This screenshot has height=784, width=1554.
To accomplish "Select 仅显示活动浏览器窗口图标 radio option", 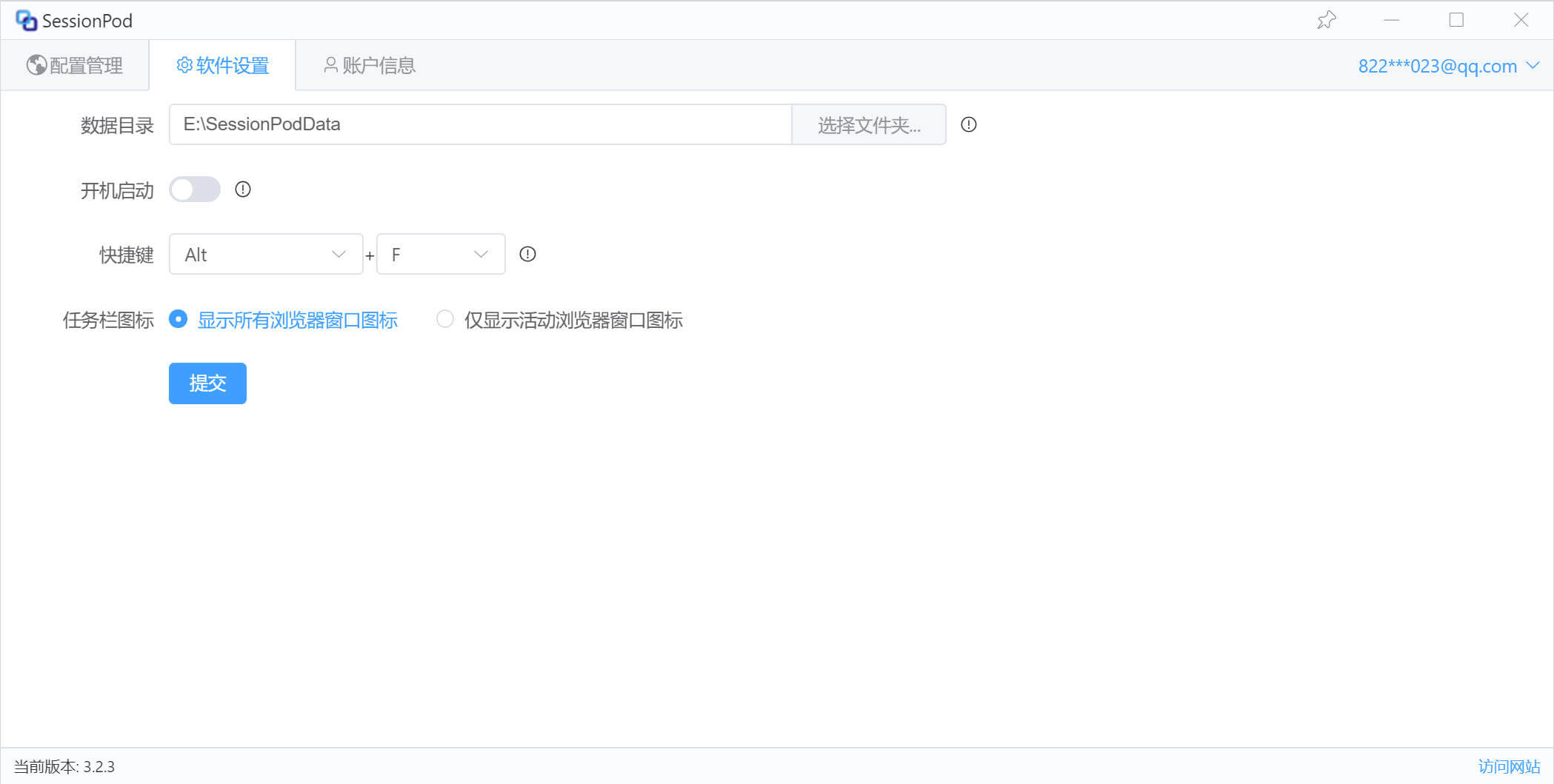I will pyautogui.click(x=444, y=319).
